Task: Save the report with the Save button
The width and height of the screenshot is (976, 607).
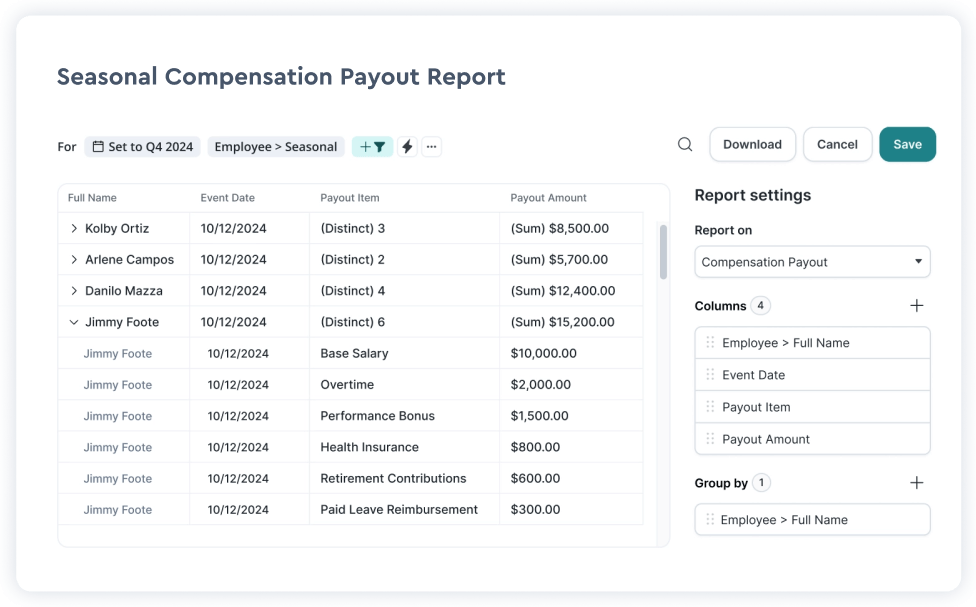Action: (x=907, y=144)
